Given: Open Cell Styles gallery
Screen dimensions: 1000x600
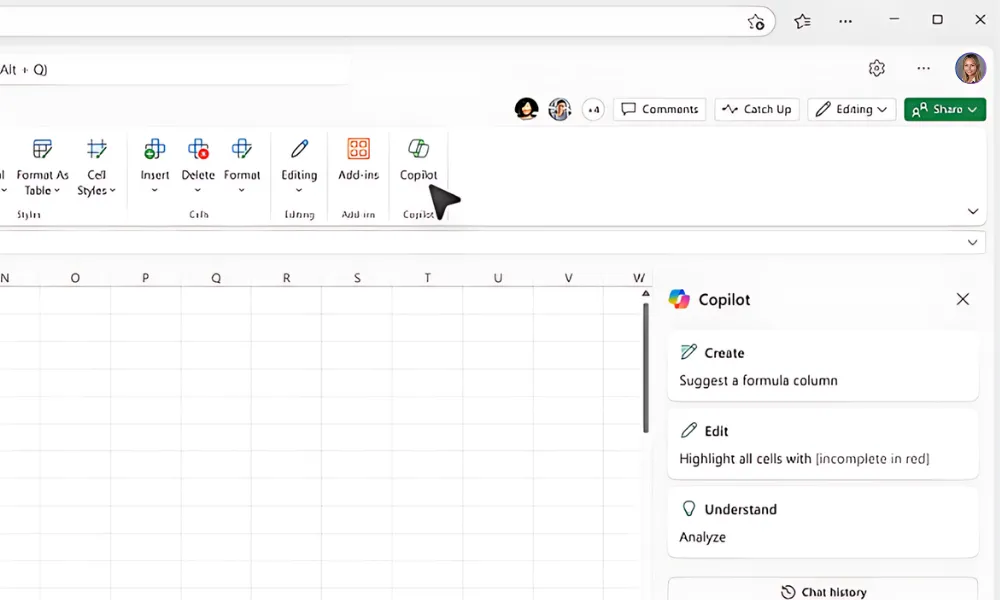Looking at the screenshot, I should point(96,168).
